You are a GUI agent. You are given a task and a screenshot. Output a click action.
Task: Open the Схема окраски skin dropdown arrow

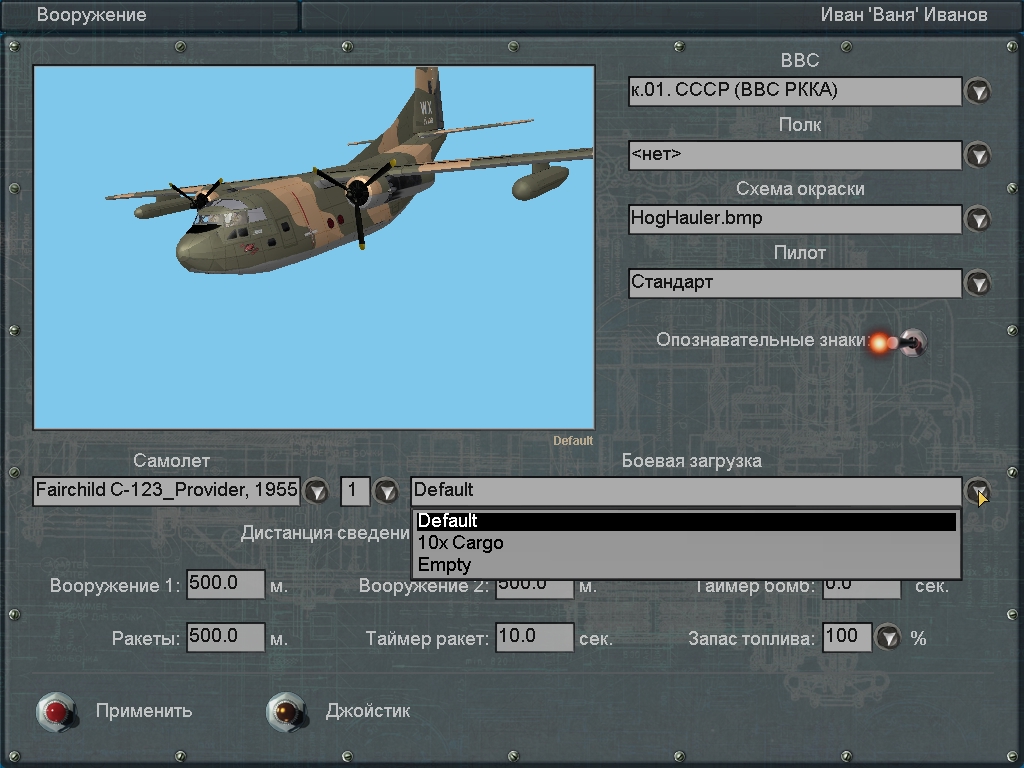point(977,219)
